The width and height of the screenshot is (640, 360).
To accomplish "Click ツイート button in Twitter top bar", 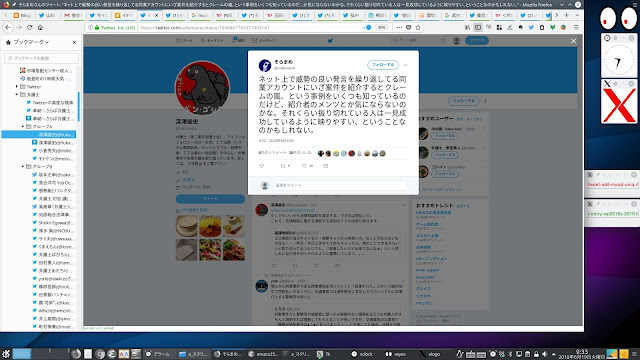I will tap(477, 40).
